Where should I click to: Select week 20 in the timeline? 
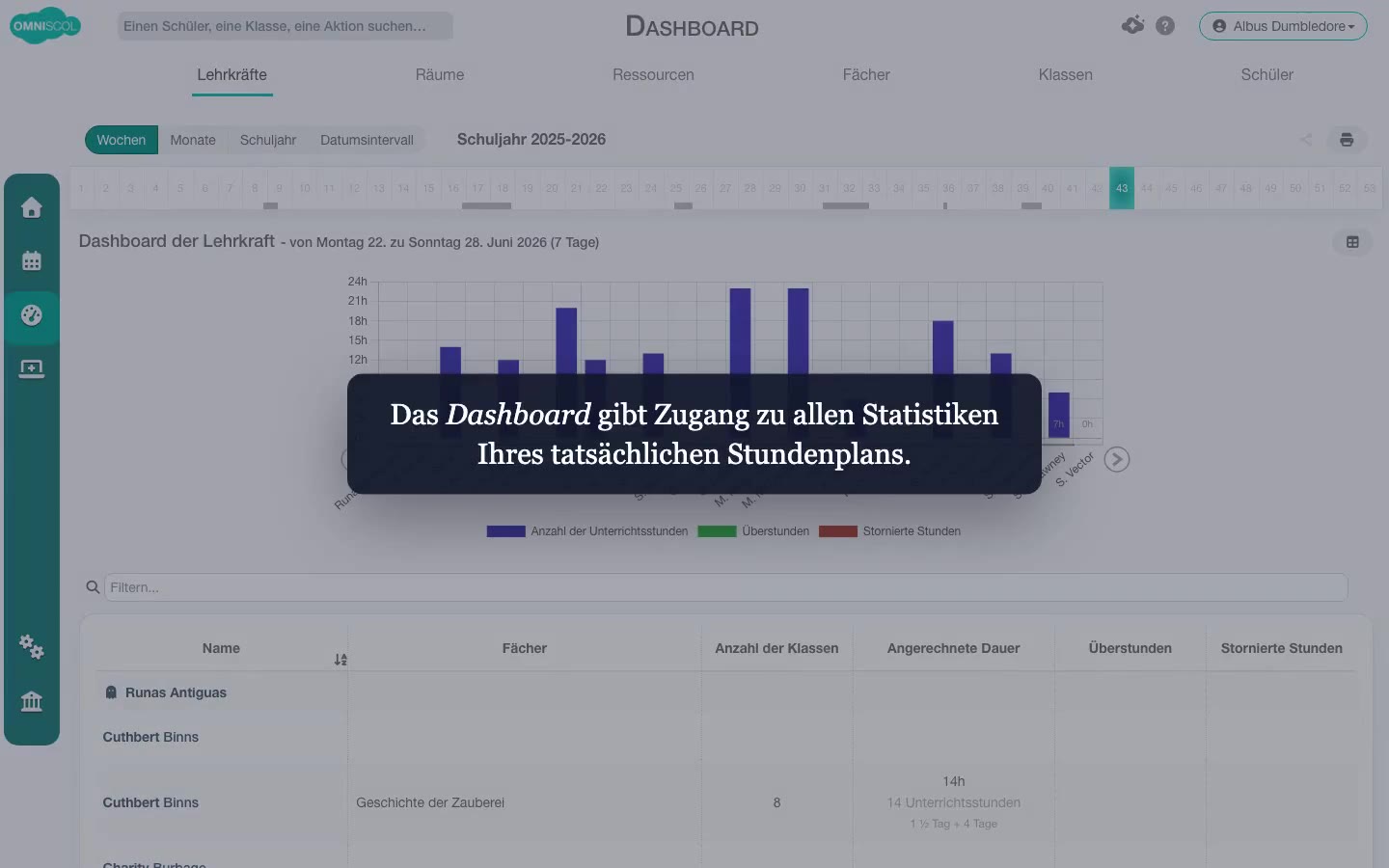[552, 188]
